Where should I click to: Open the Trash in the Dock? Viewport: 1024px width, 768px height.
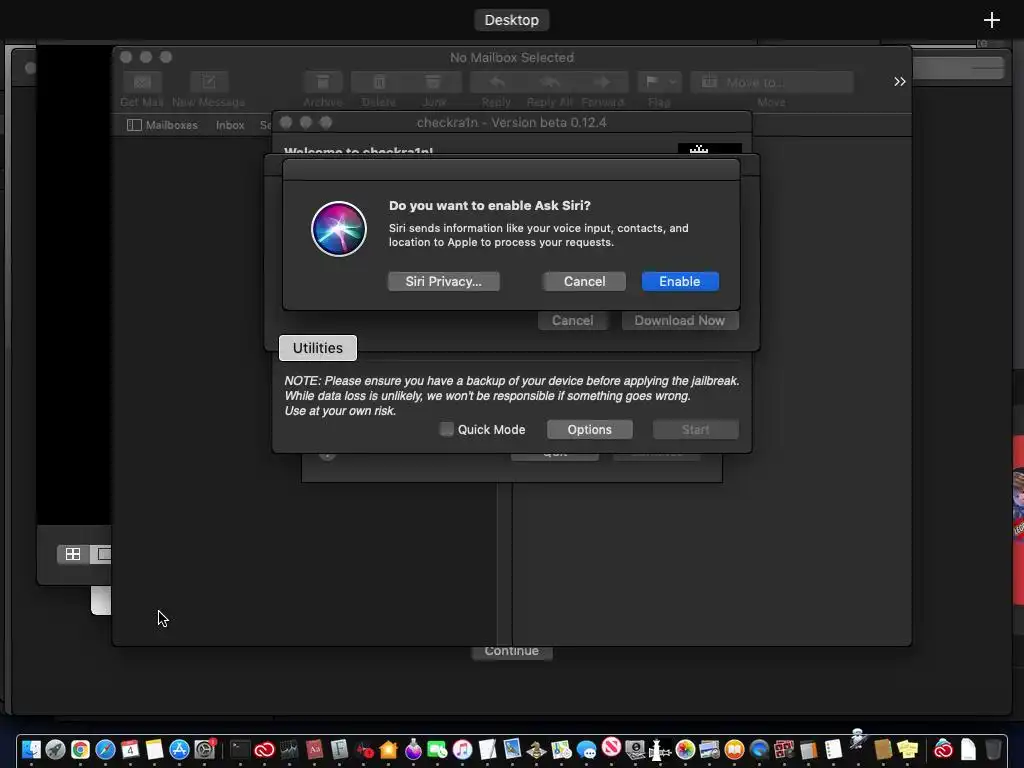(x=993, y=749)
